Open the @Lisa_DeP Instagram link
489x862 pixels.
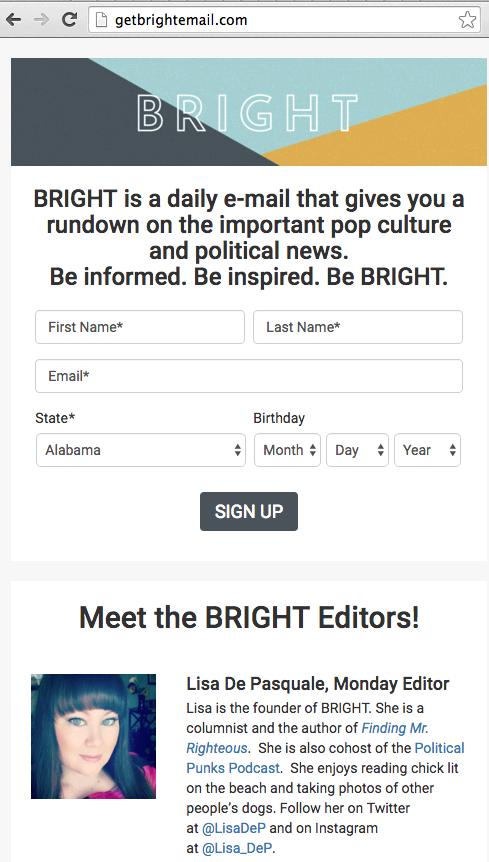click(x=237, y=848)
